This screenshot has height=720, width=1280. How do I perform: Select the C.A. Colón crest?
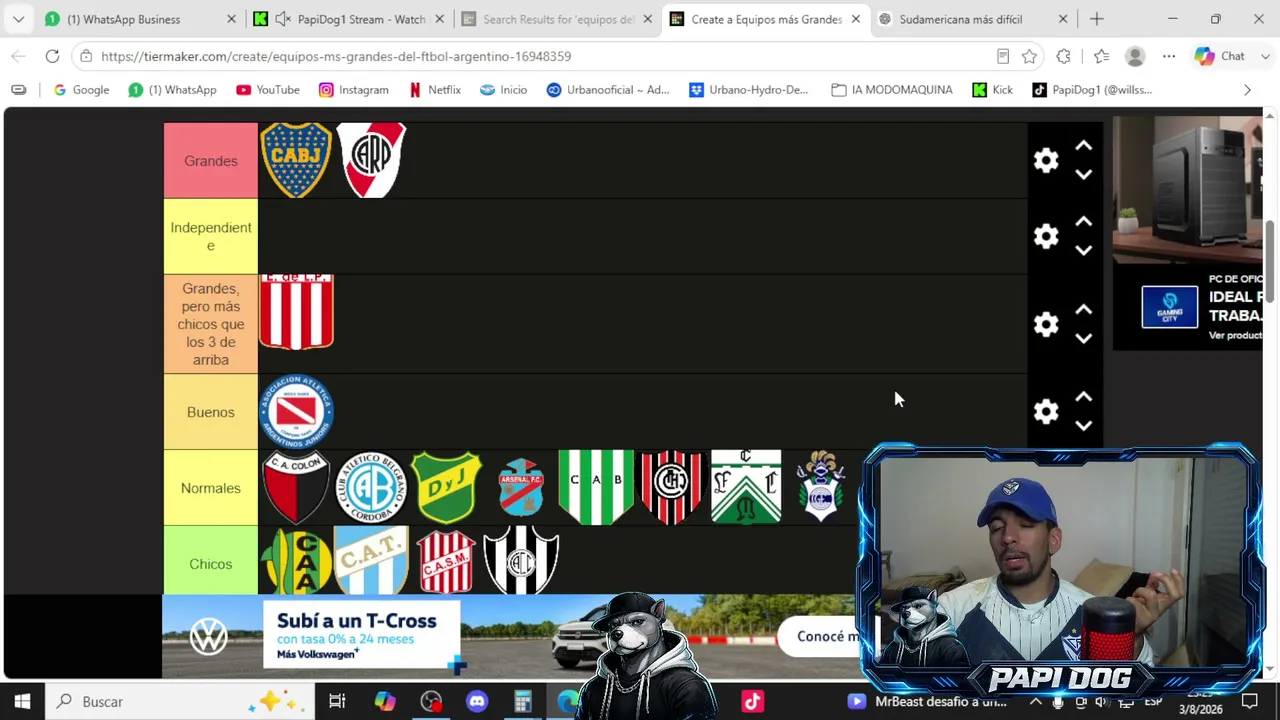tap(296, 488)
